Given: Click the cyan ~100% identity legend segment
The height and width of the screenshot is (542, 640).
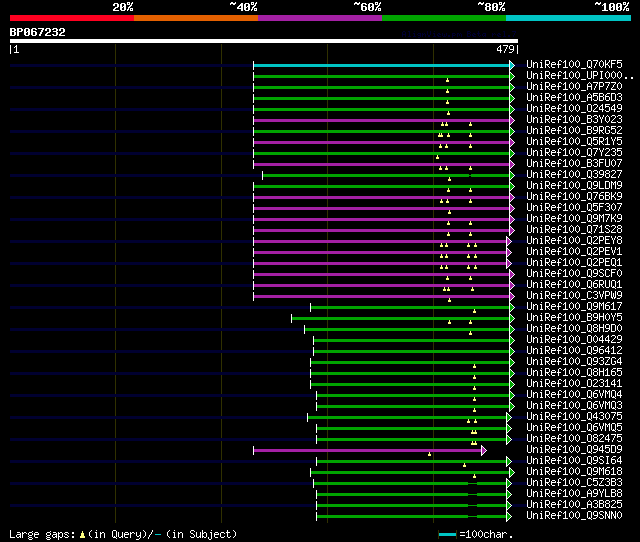Looking at the screenshot, I should [569, 18].
